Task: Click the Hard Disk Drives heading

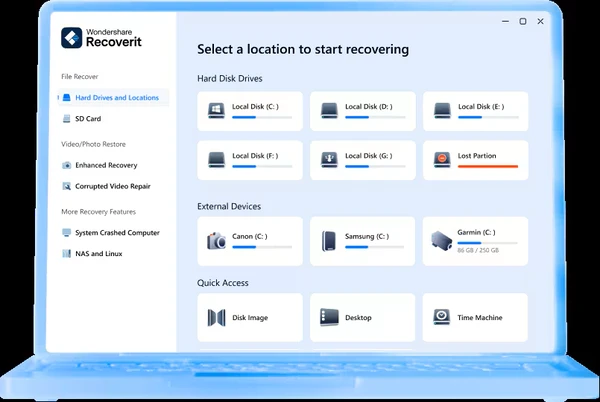Action: coord(230,78)
